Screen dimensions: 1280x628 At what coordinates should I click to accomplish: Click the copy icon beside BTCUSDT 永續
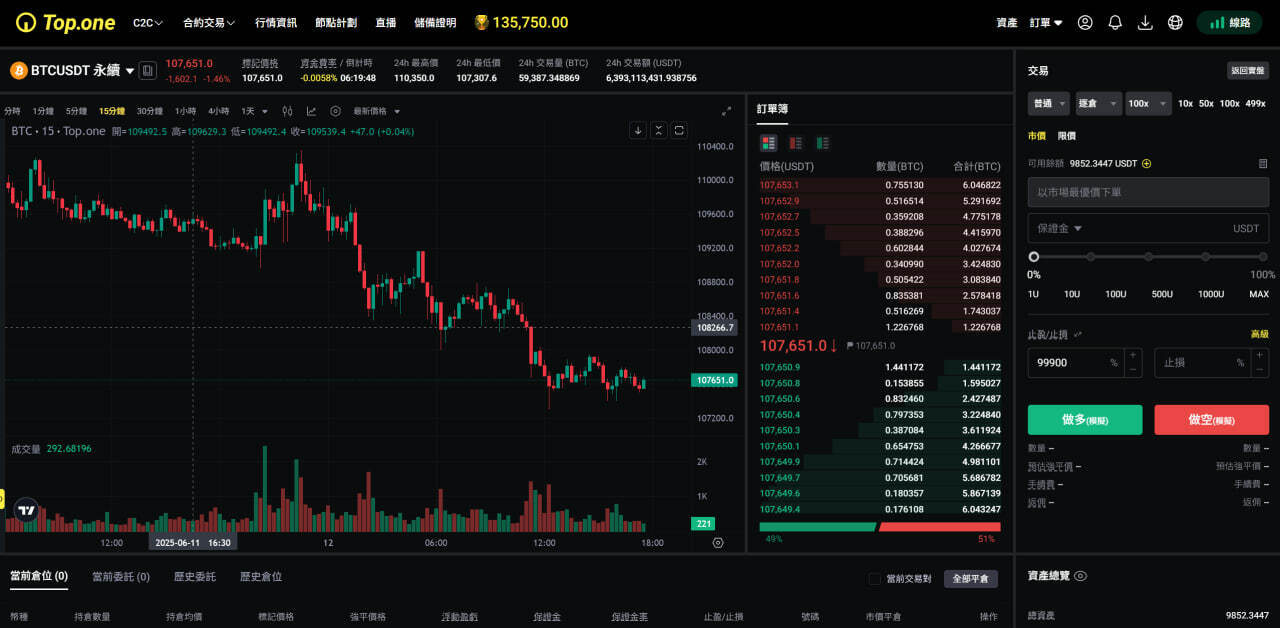tap(147, 70)
